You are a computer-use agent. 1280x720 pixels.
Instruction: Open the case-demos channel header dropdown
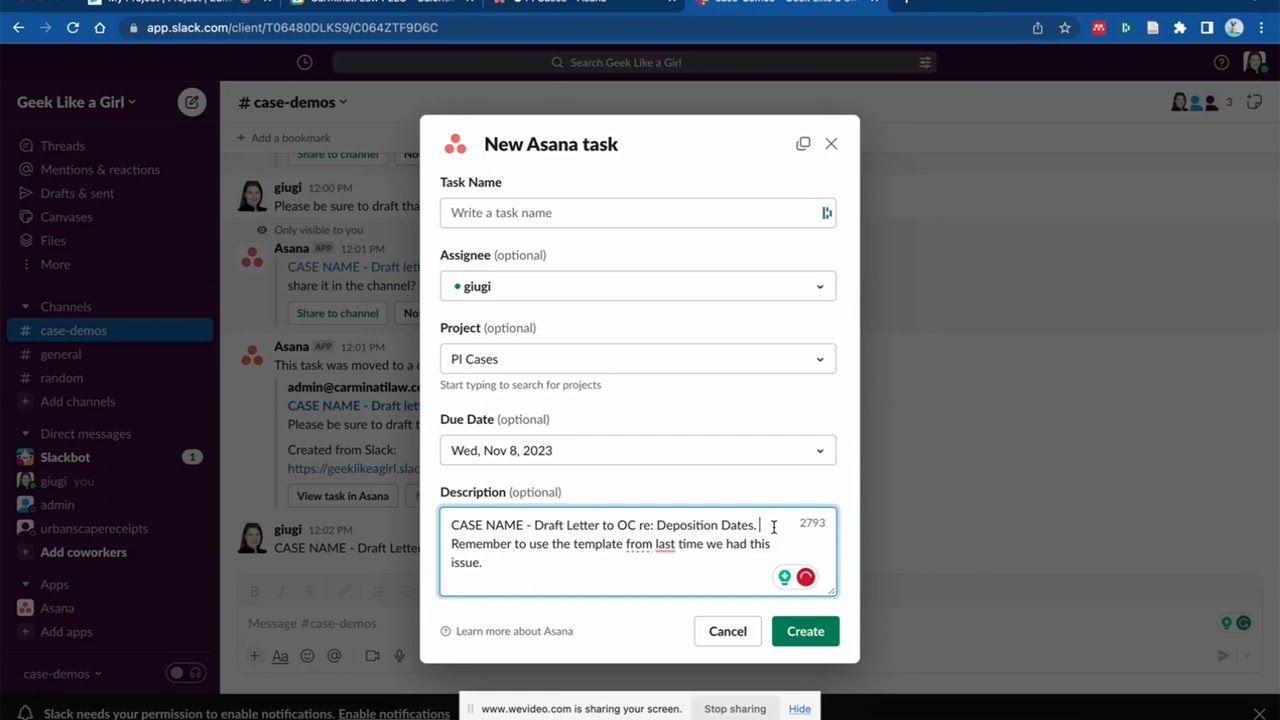click(x=293, y=102)
